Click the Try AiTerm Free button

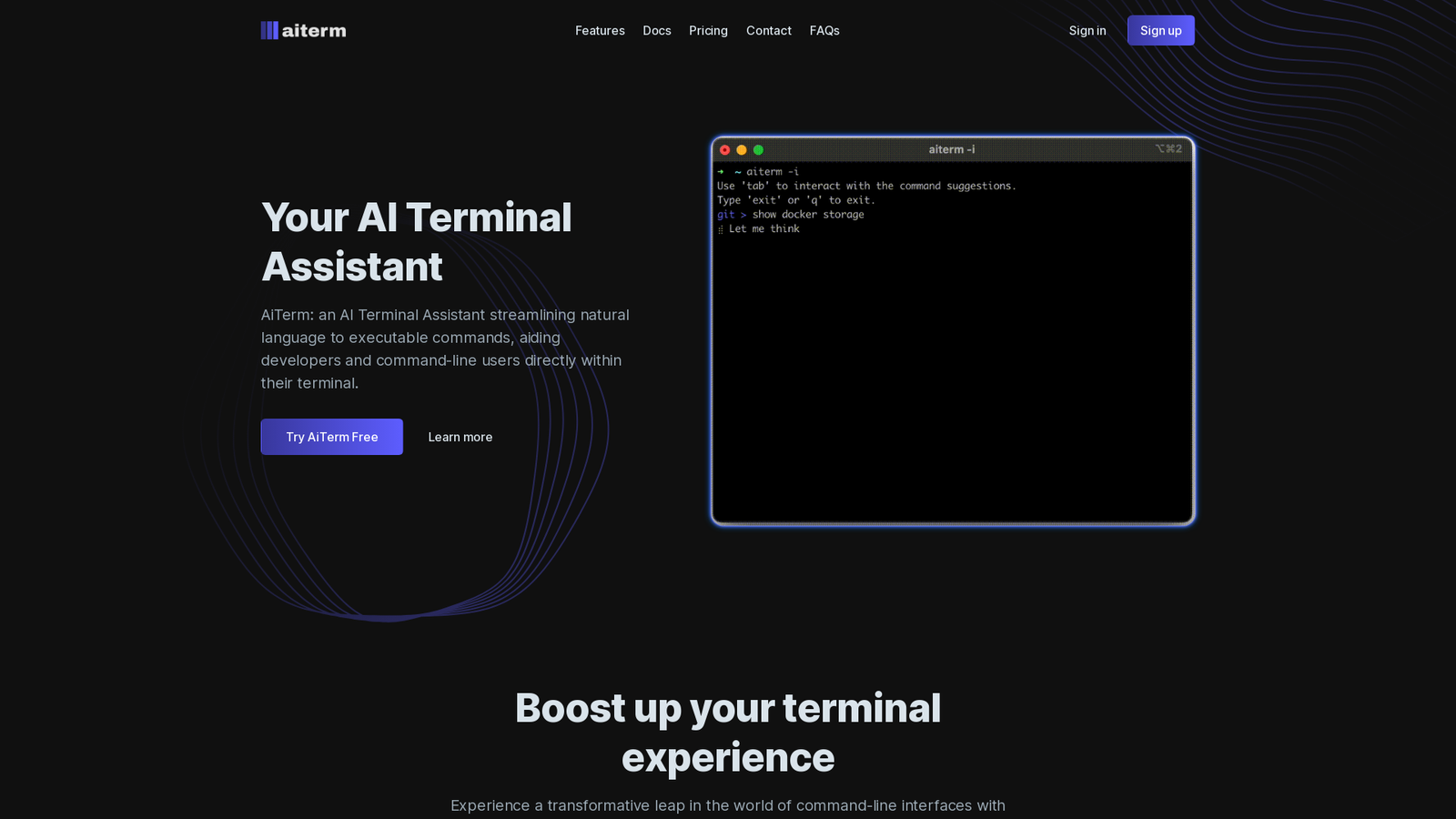pos(332,437)
